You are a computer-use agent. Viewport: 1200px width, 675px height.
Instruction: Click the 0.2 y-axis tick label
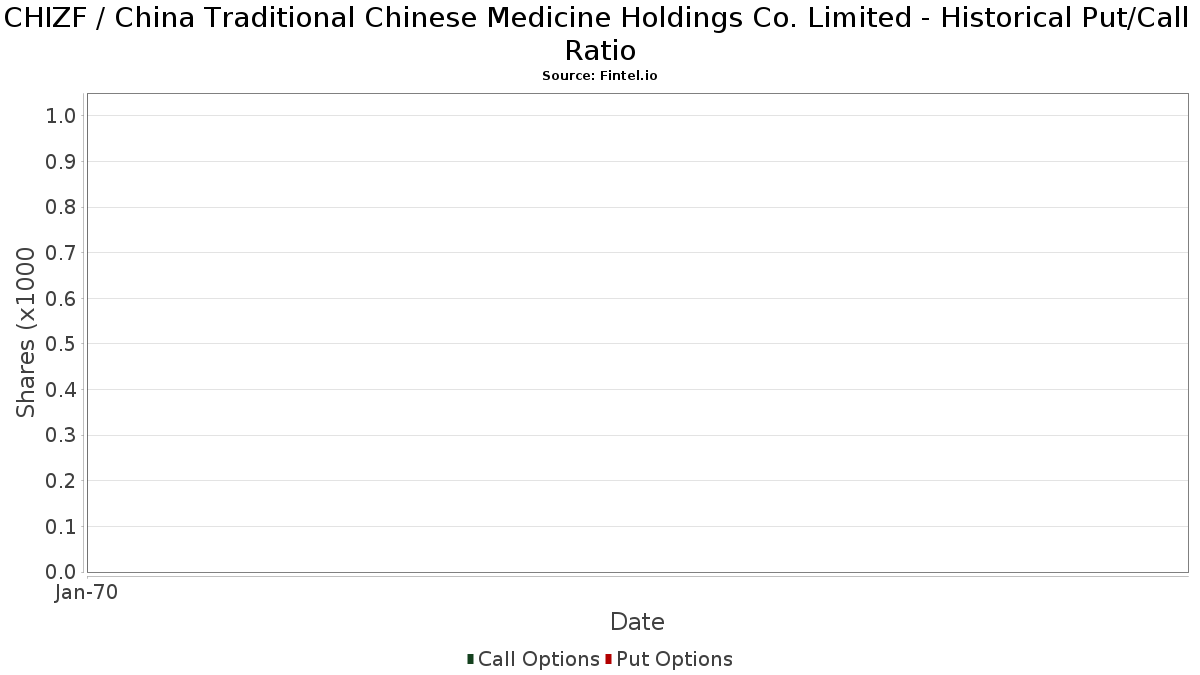pos(61,481)
